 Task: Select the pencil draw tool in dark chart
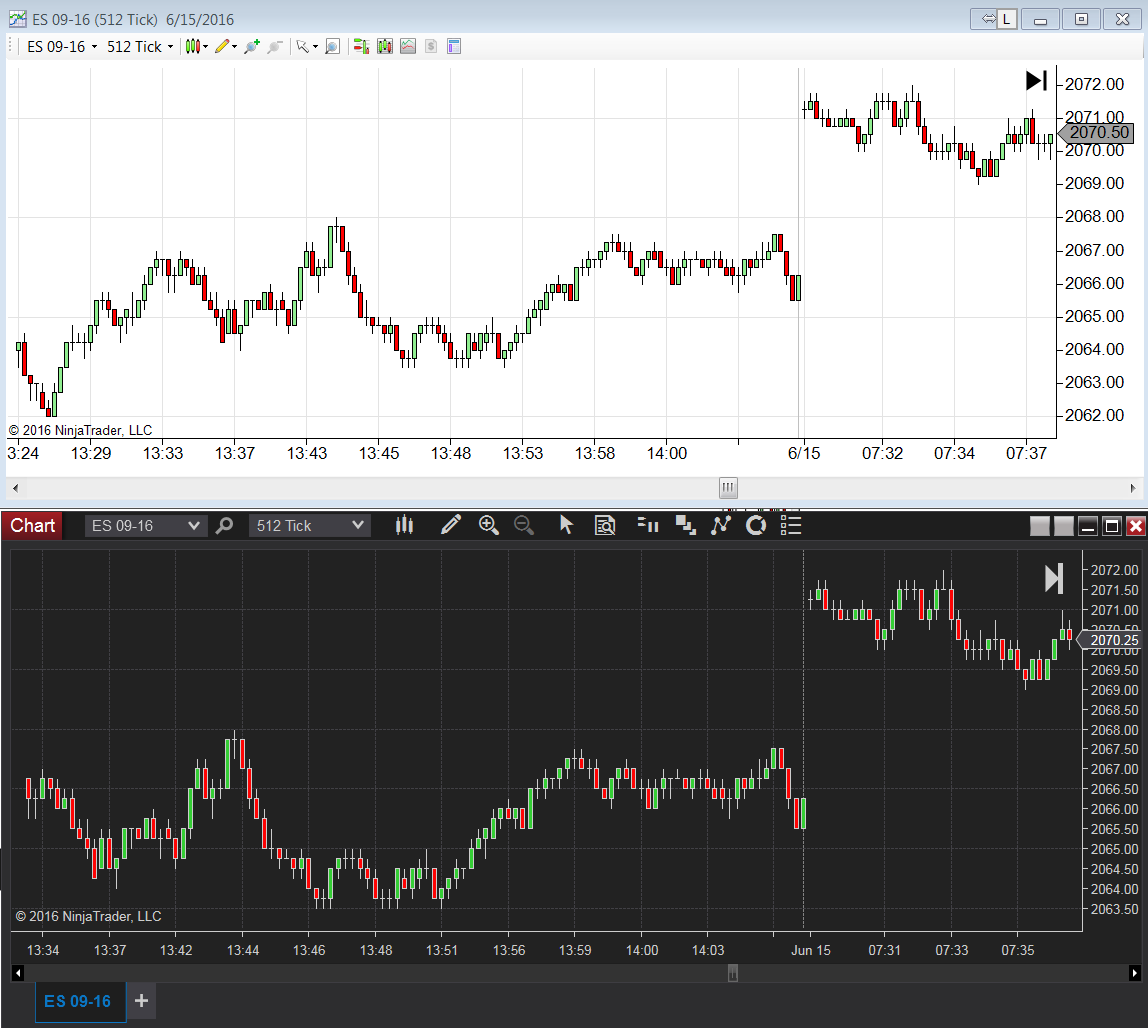(451, 525)
